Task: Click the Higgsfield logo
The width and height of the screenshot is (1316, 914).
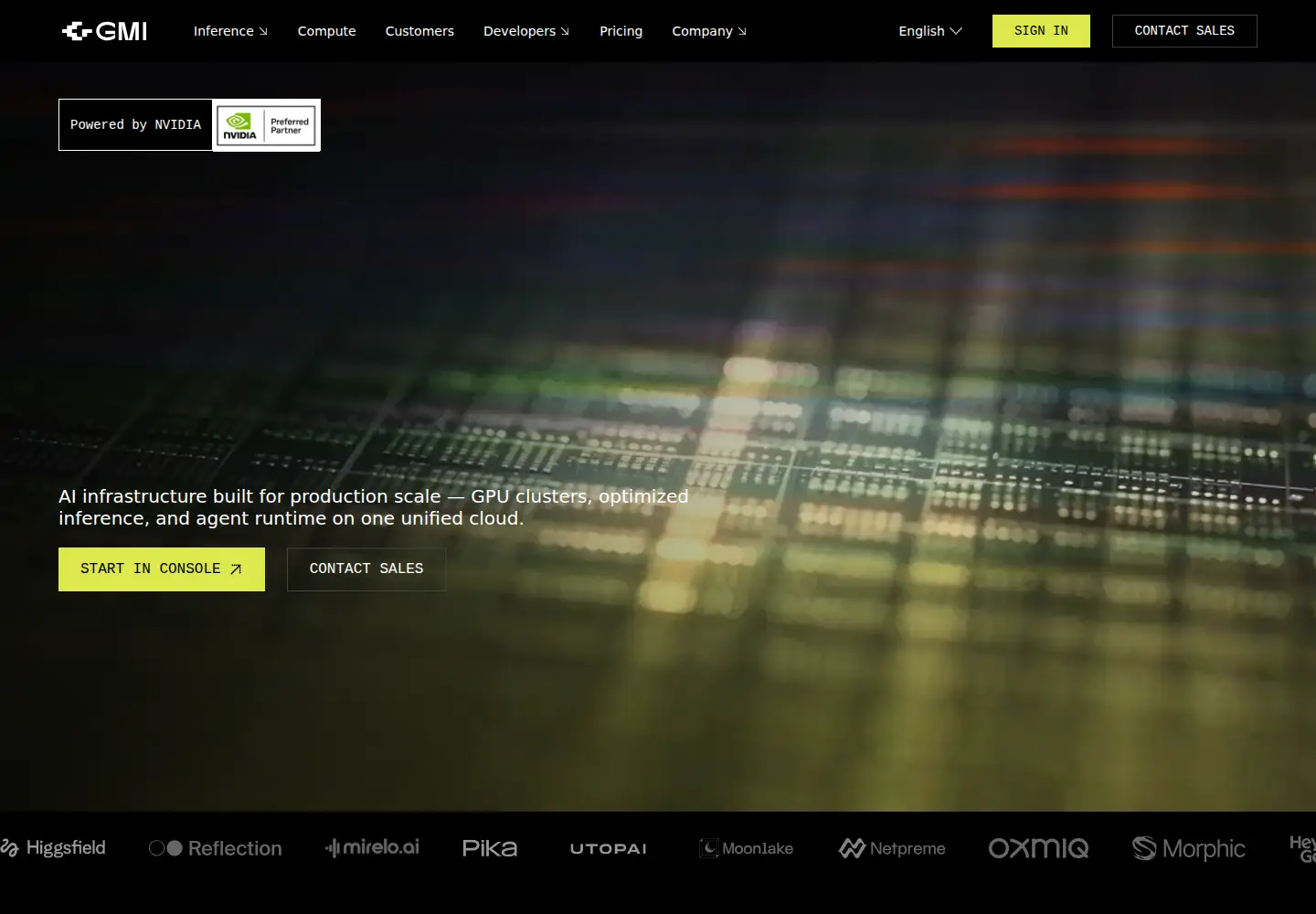Action: pos(53,848)
